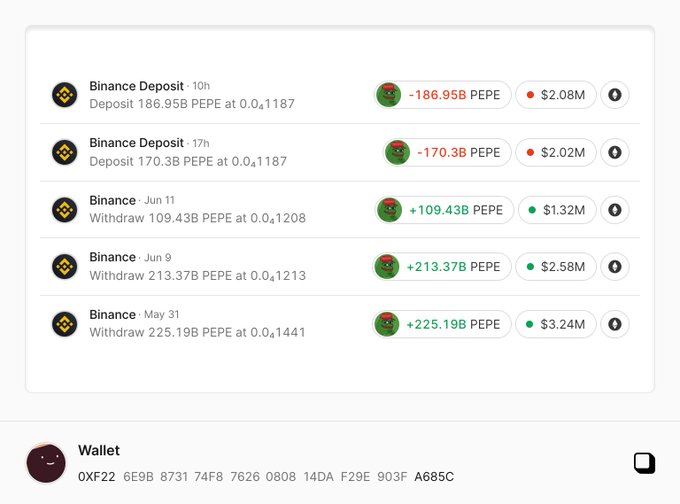Viewport: 680px width, 504px height.
Task: Open the -186.95B PEPE amount pill
Action: (442, 95)
